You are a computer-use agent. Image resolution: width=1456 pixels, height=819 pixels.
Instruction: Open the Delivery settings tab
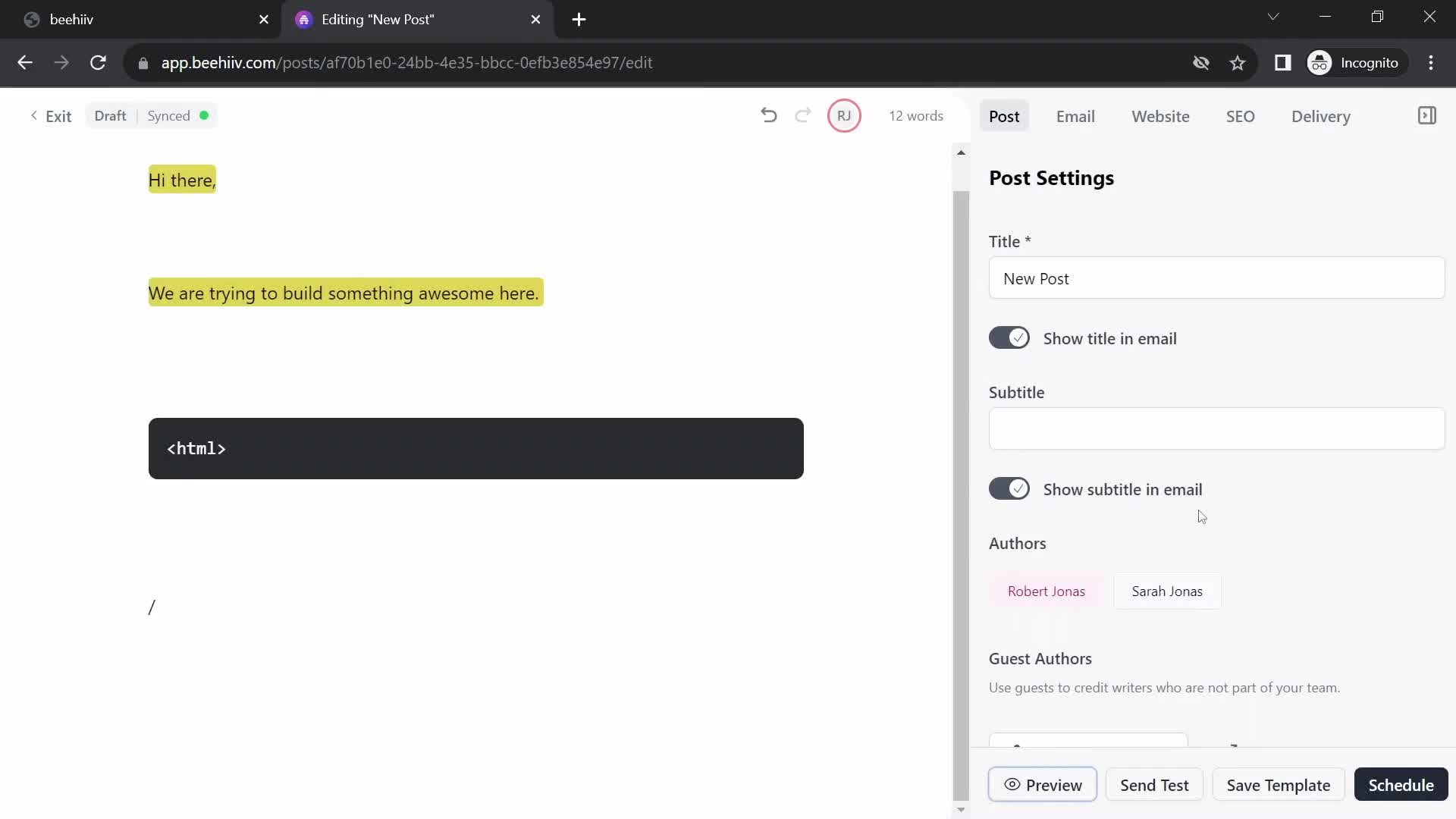[1322, 116]
